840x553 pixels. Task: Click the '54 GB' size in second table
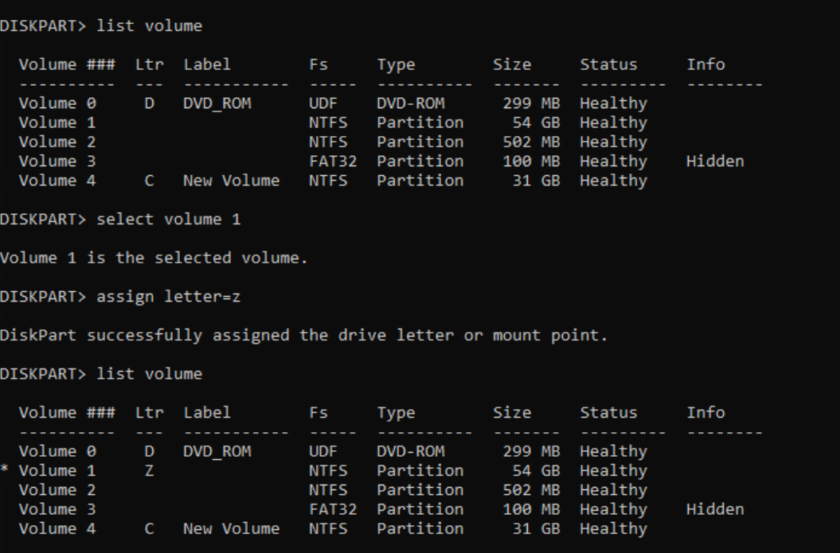tap(536, 470)
